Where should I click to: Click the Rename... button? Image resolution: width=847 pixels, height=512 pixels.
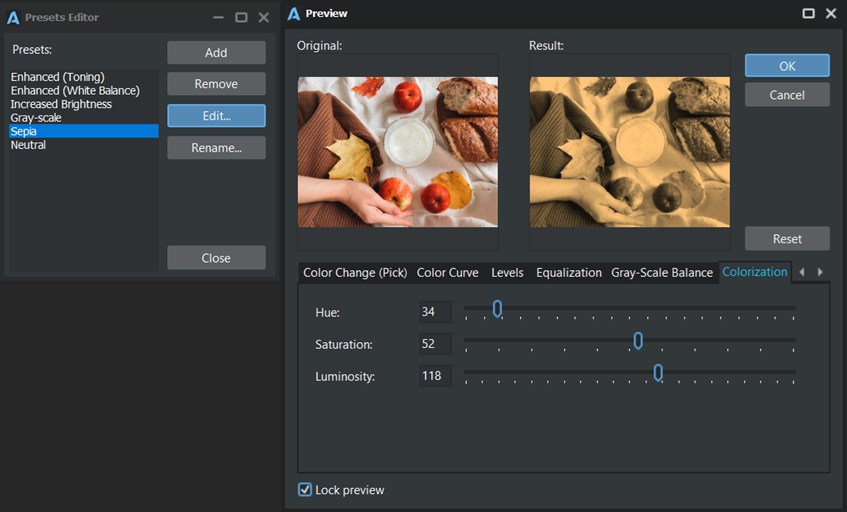(x=216, y=148)
